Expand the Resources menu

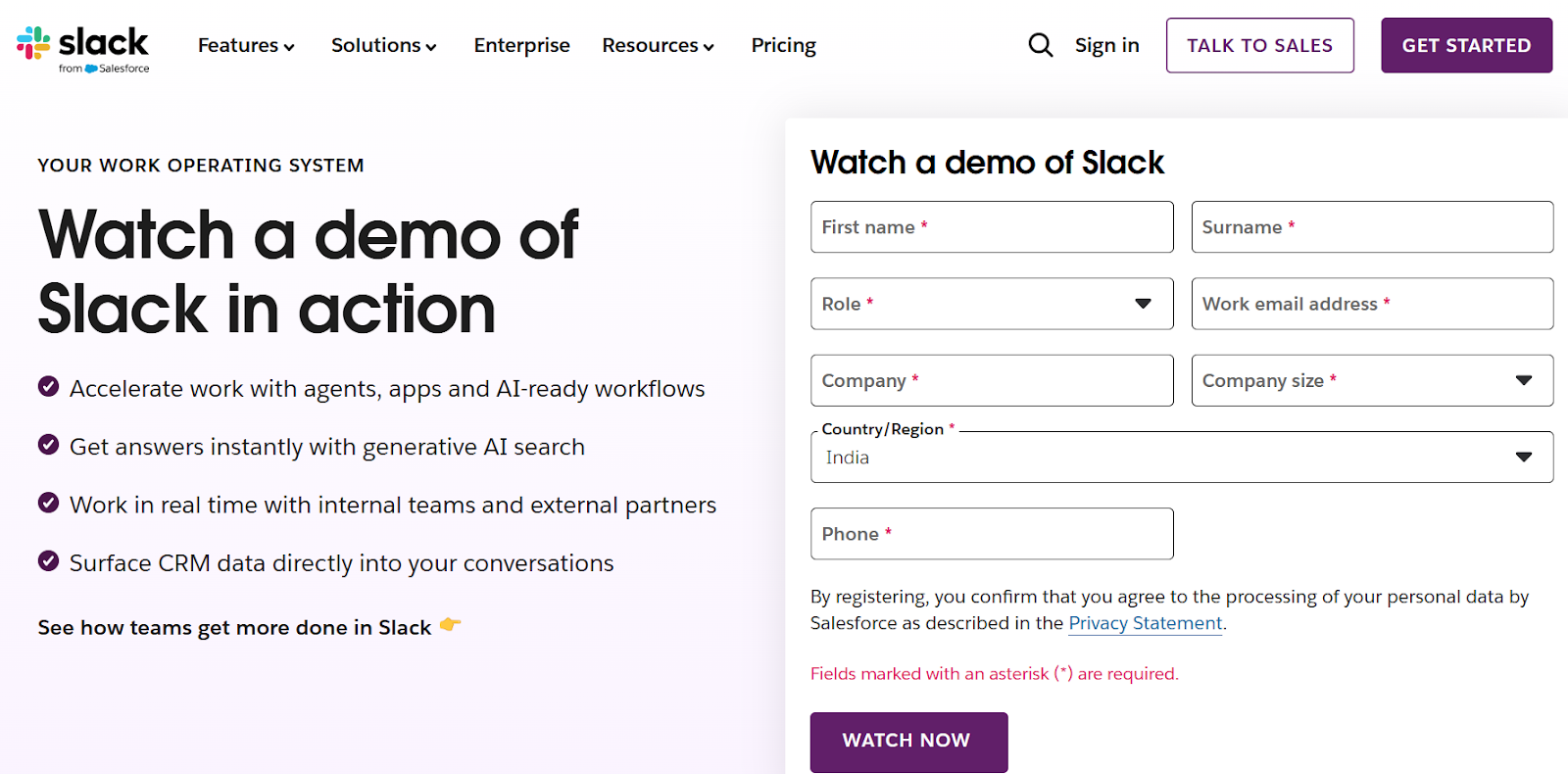pyautogui.click(x=658, y=45)
